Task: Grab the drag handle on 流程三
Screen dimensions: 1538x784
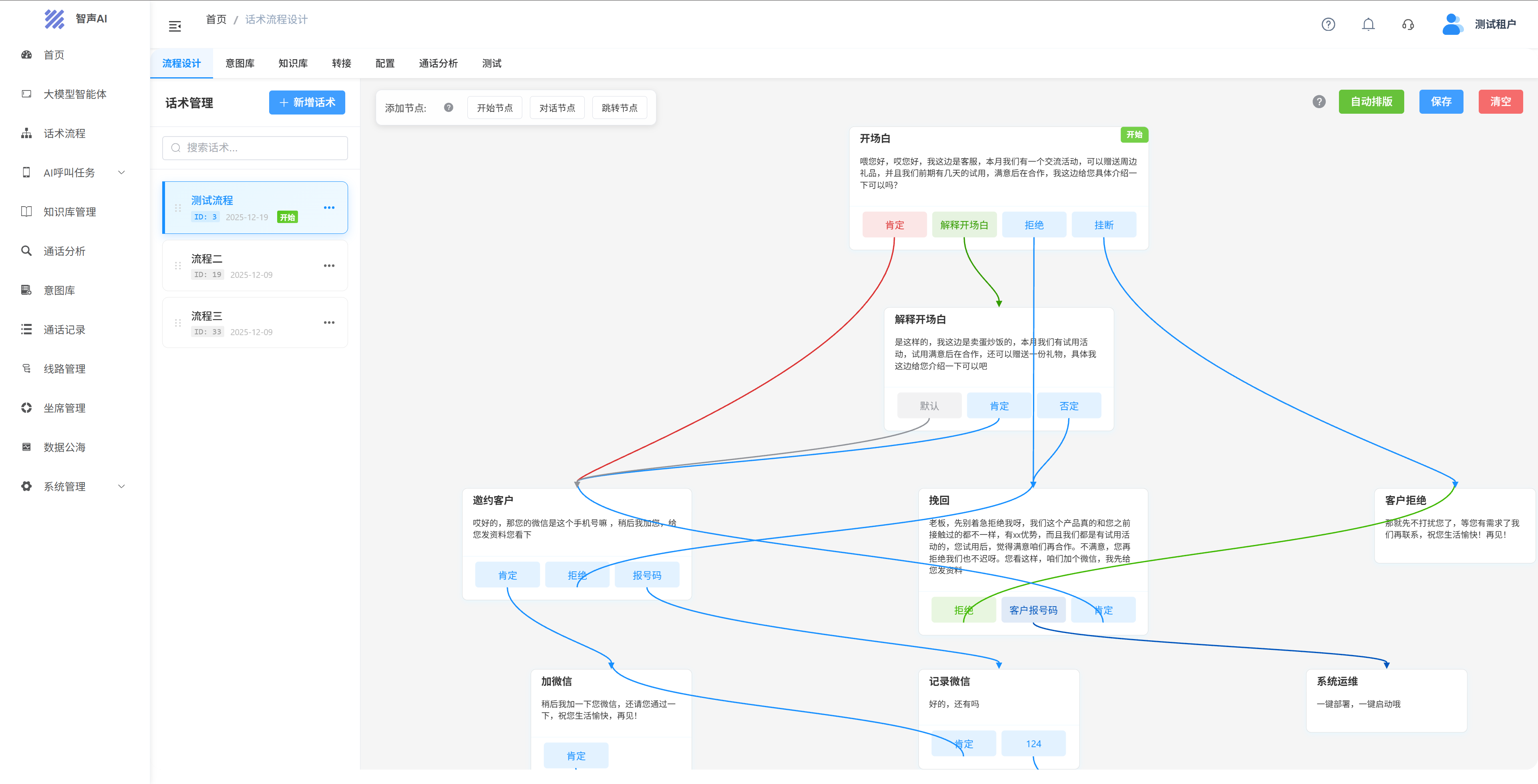Action: (x=178, y=323)
